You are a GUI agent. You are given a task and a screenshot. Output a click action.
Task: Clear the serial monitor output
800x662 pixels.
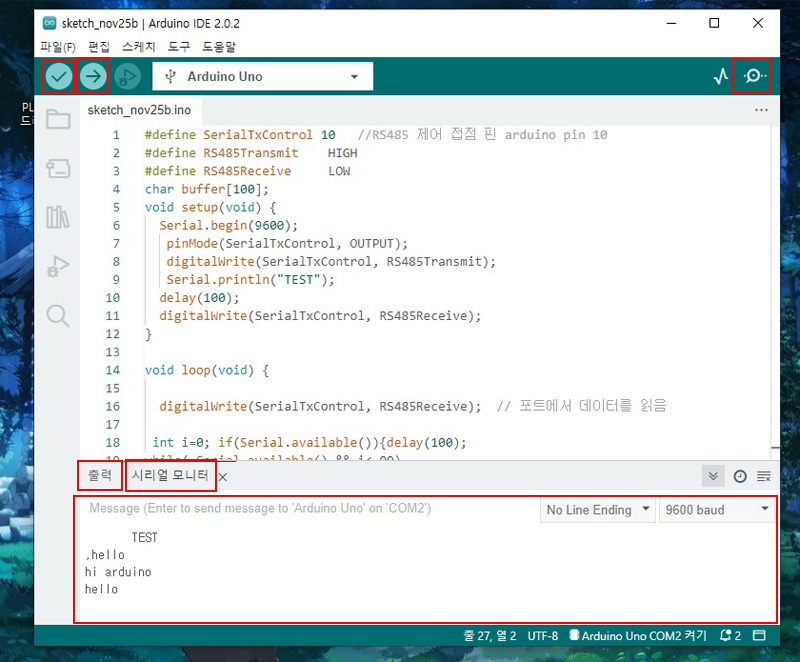pyautogui.click(x=764, y=476)
